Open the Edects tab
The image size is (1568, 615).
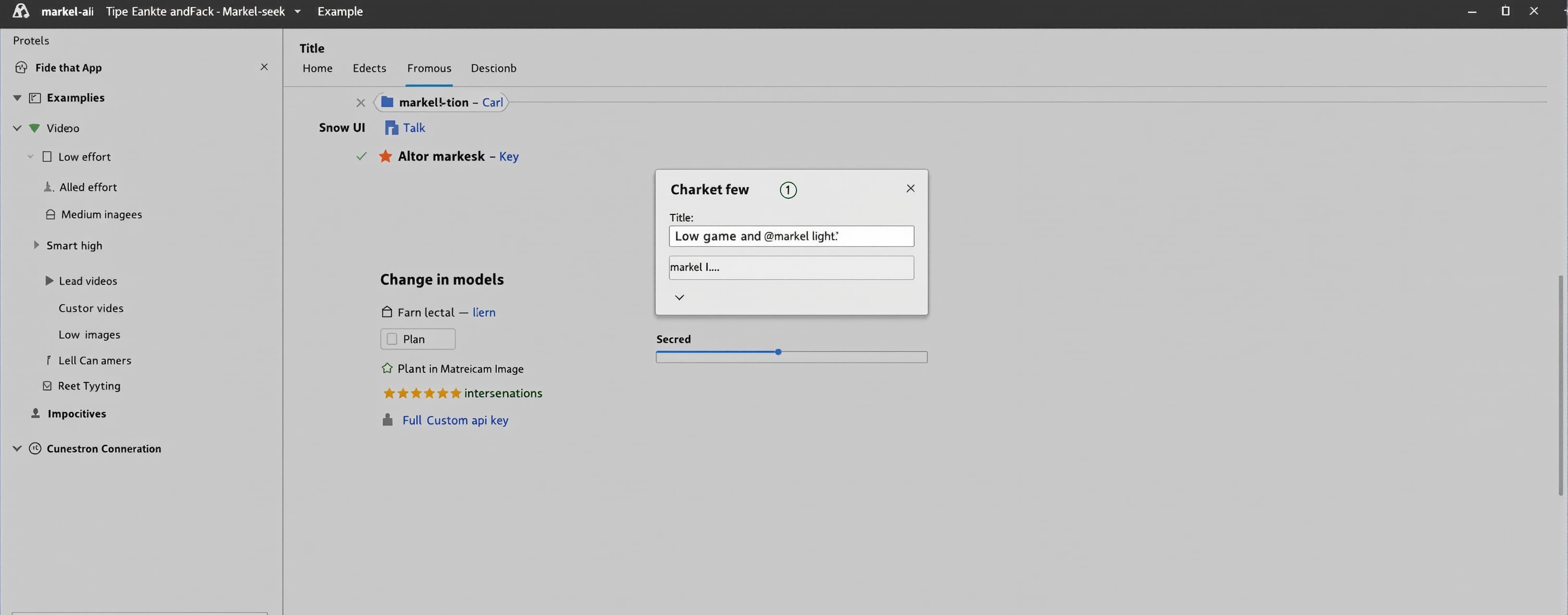(369, 68)
